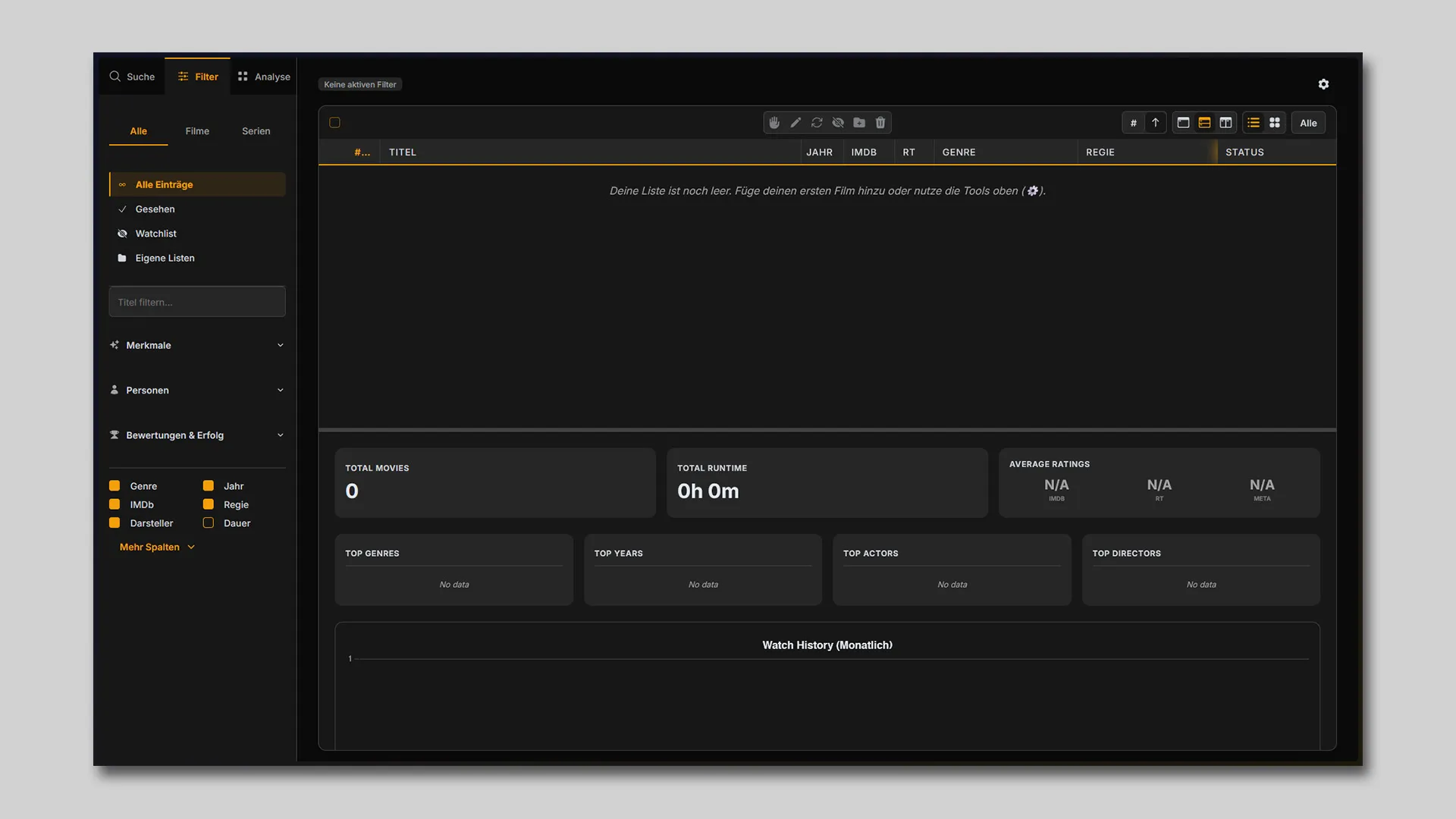This screenshot has width=1456, height=819.
Task: Toggle the select-all checkbox in table toolbar
Action: pyautogui.click(x=334, y=123)
